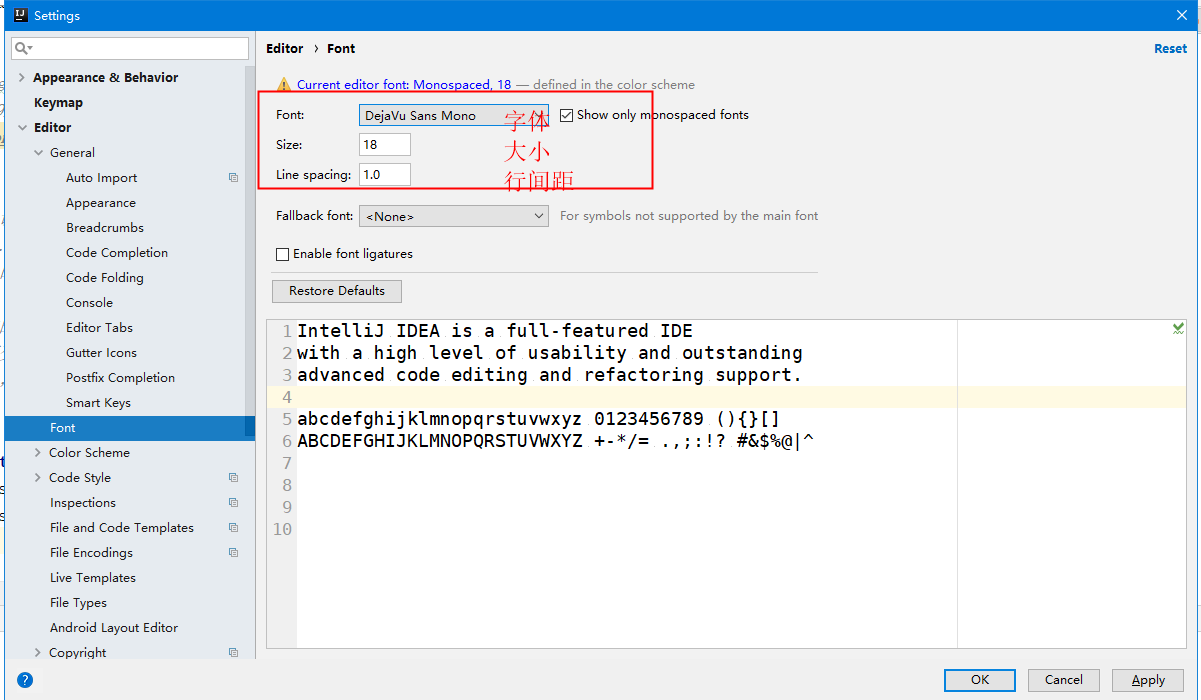Click the project-level icon beside Auto Import

pyautogui.click(x=233, y=178)
